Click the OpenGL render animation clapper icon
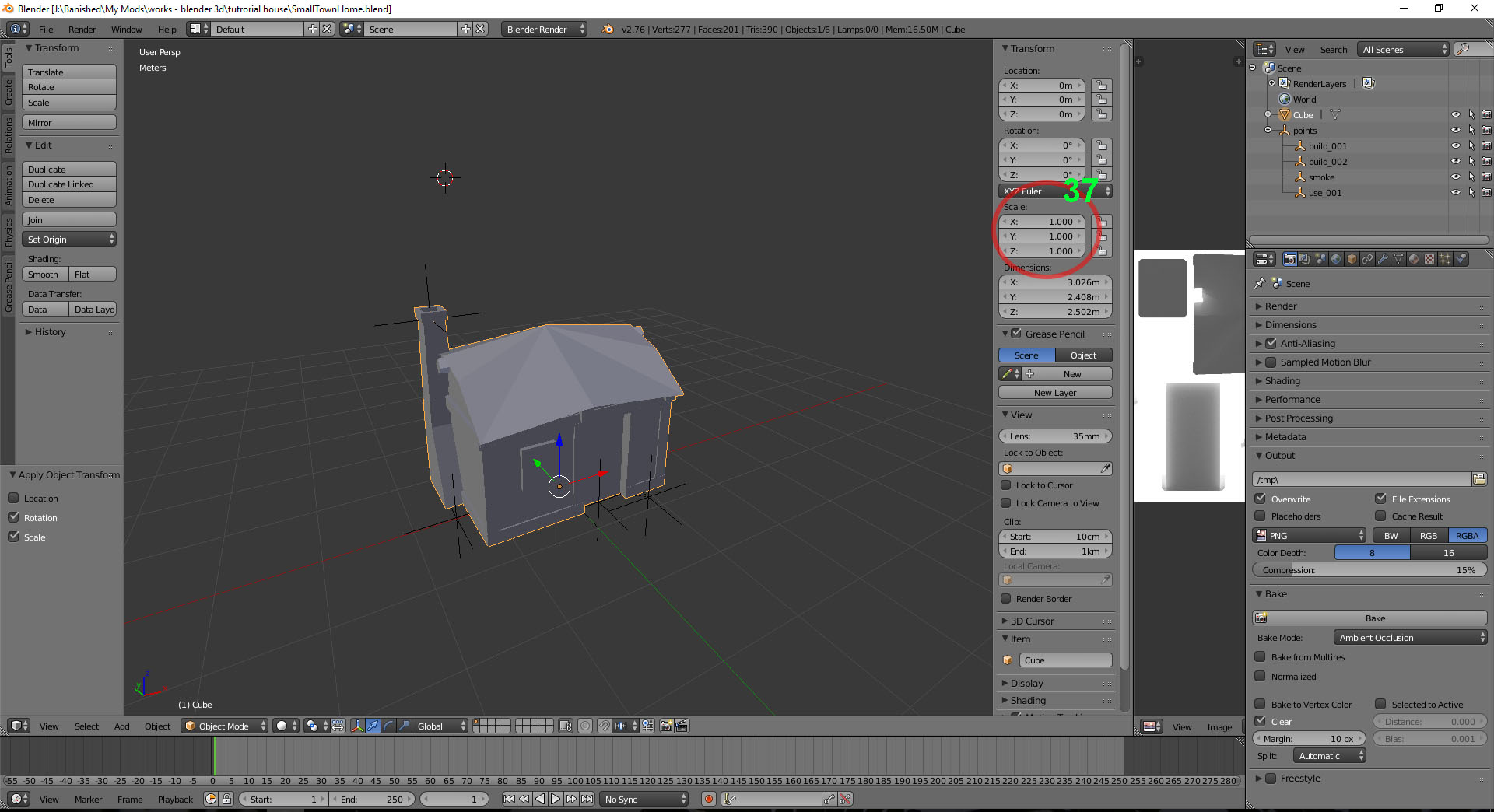The height and width of the screenshot is (812, 1494). (682, 726)
